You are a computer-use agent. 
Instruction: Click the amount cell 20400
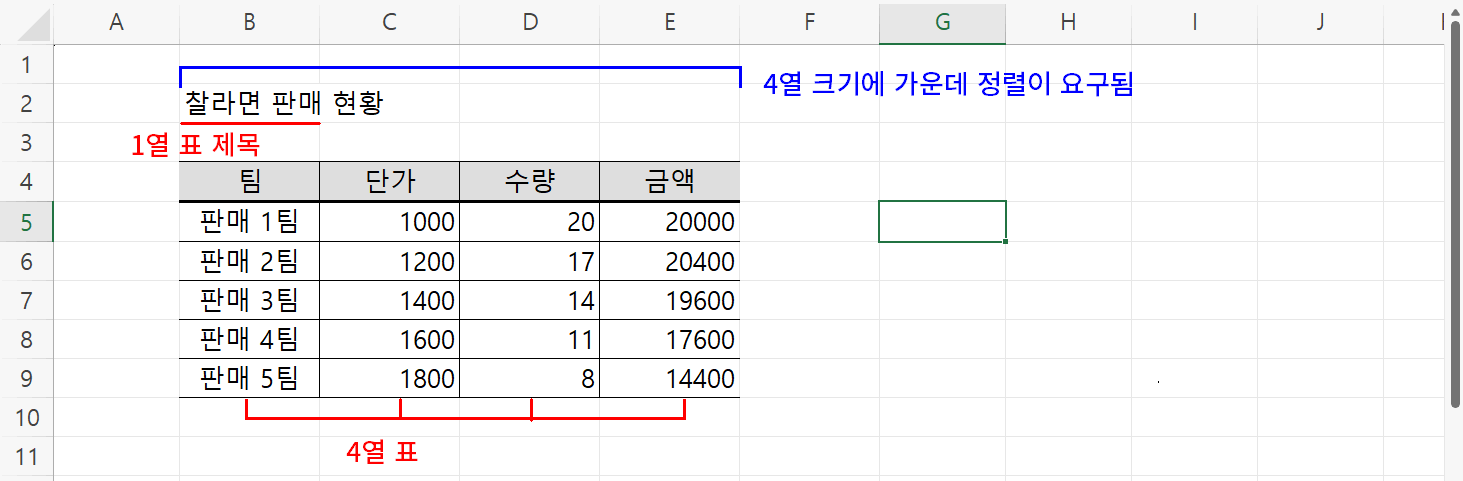669,261
